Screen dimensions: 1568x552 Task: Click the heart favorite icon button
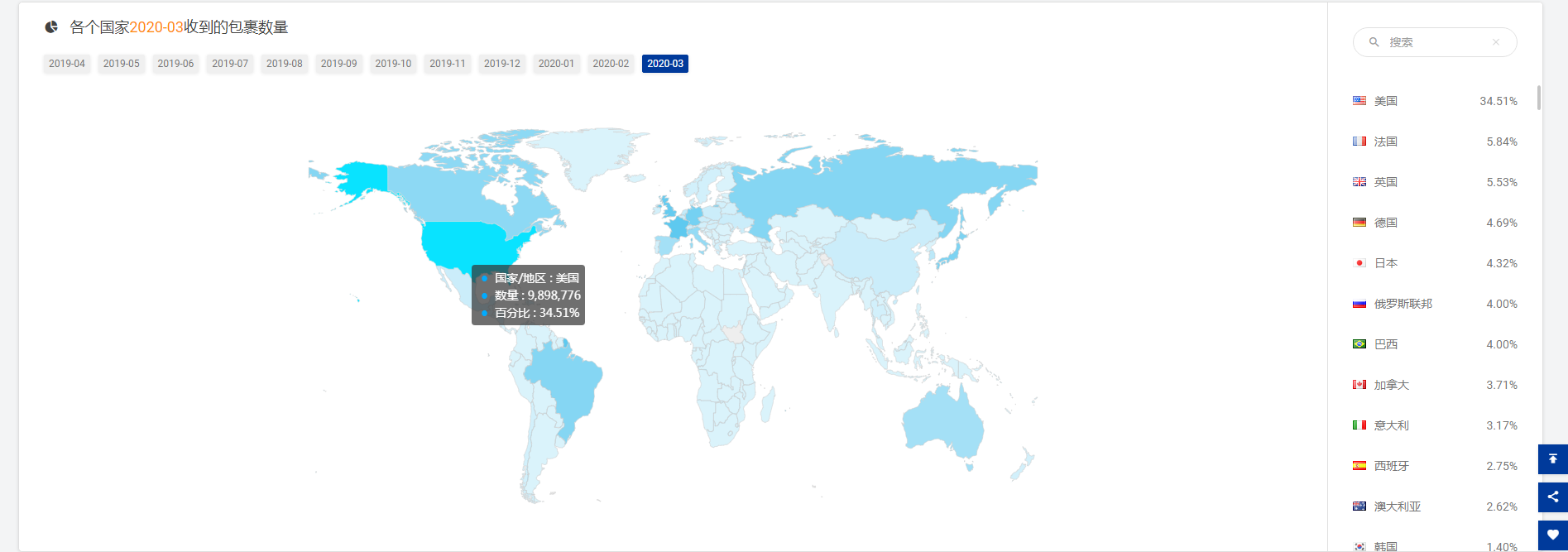point(1552,535)
